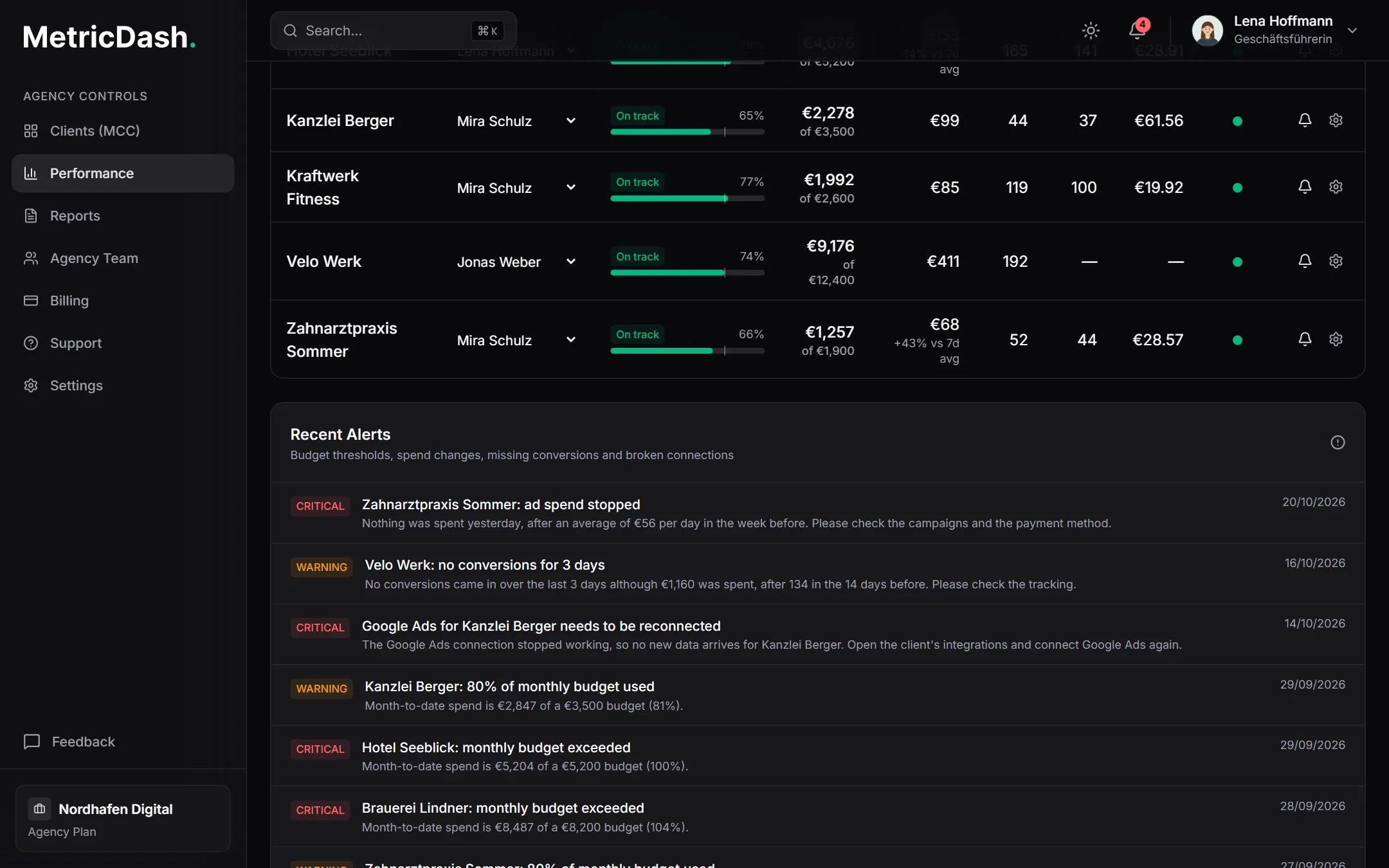Open Billing in the sidebar
Screen dimensions: 1389x868
coord(123,300)
